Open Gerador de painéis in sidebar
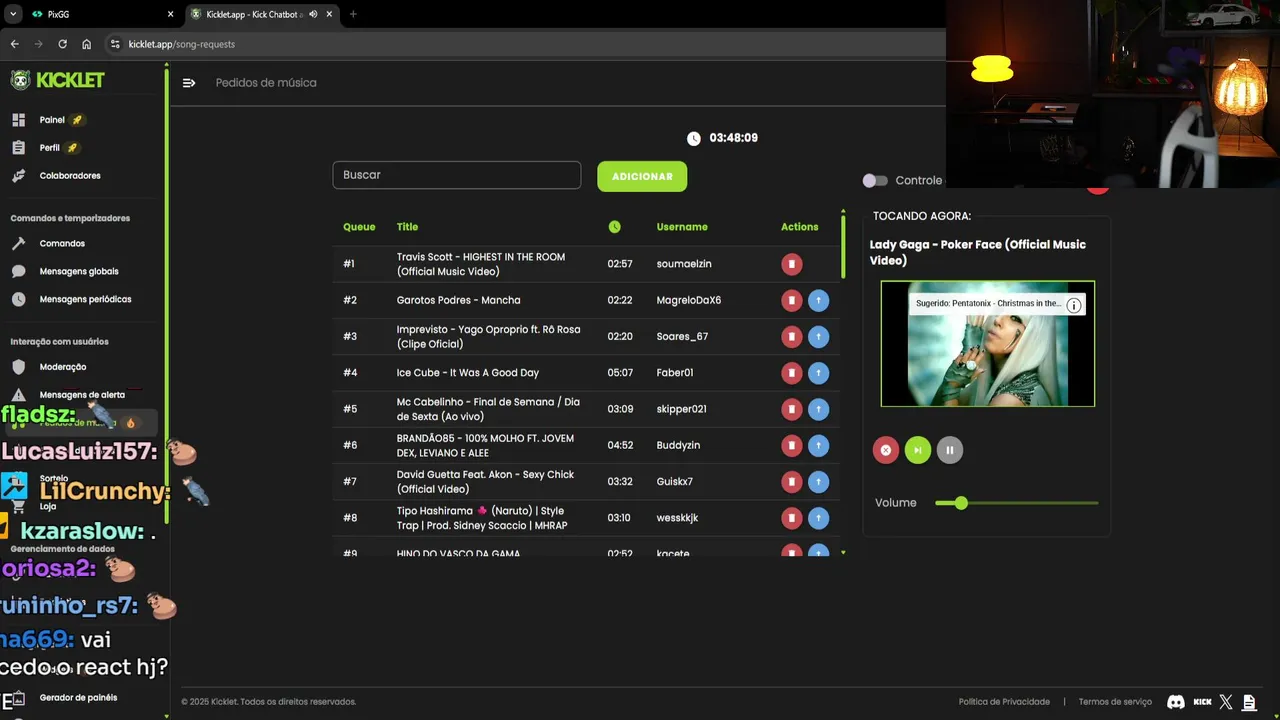1280x720 pixels. (78, 698)
